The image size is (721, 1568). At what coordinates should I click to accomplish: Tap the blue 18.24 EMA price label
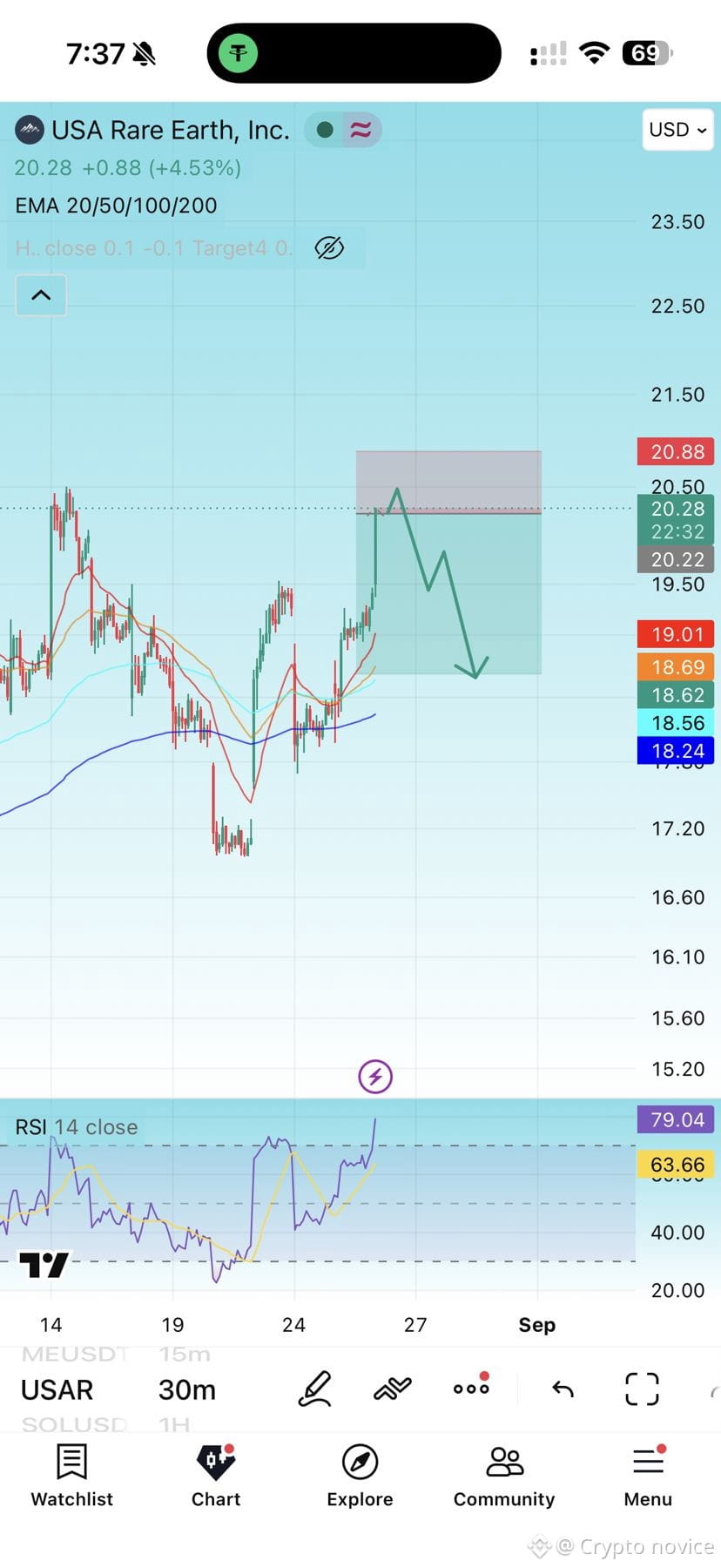[x=677, y=751]
